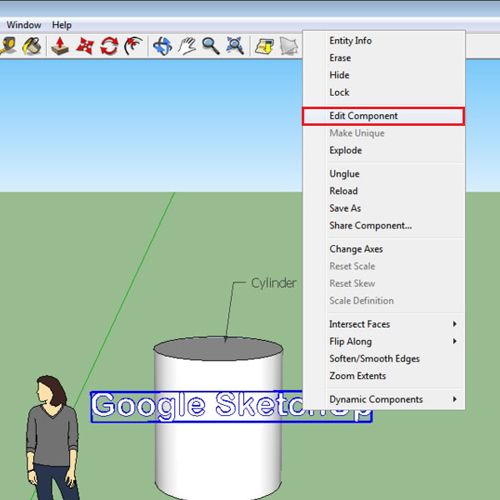Click the Get Models icon

tap(264, 46)
